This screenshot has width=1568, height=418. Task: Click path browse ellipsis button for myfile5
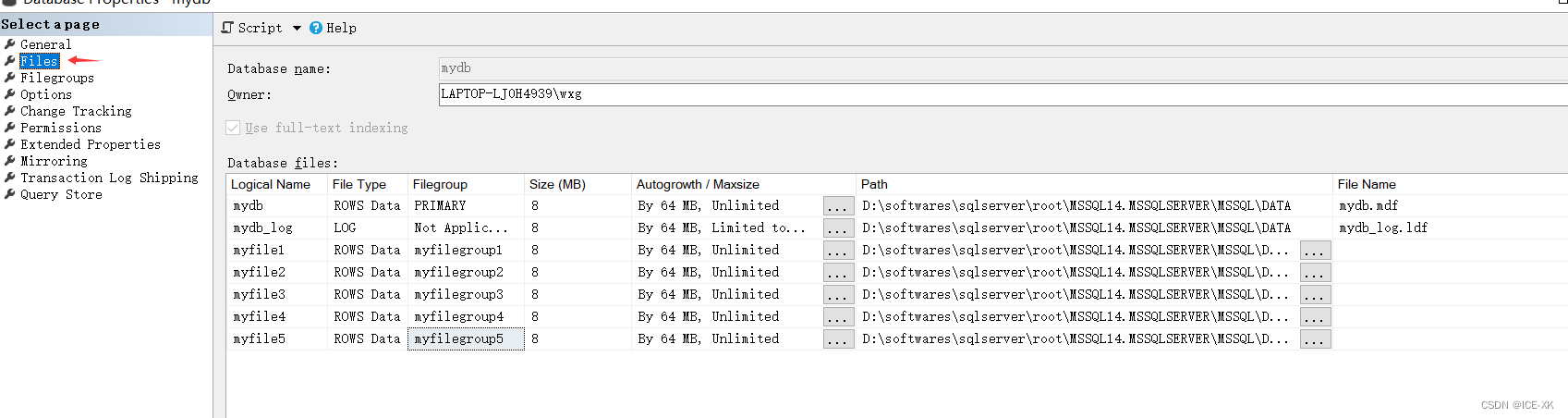1315,339
